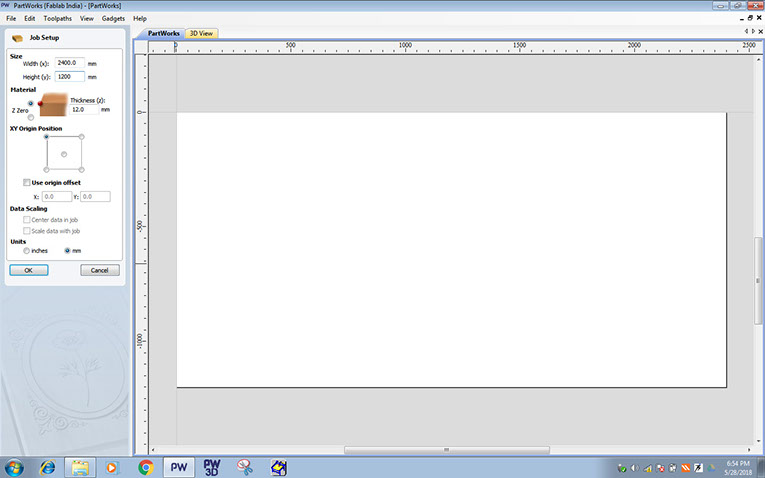Click the origin offset X field
765x478 pixels.
pos(57,197)
